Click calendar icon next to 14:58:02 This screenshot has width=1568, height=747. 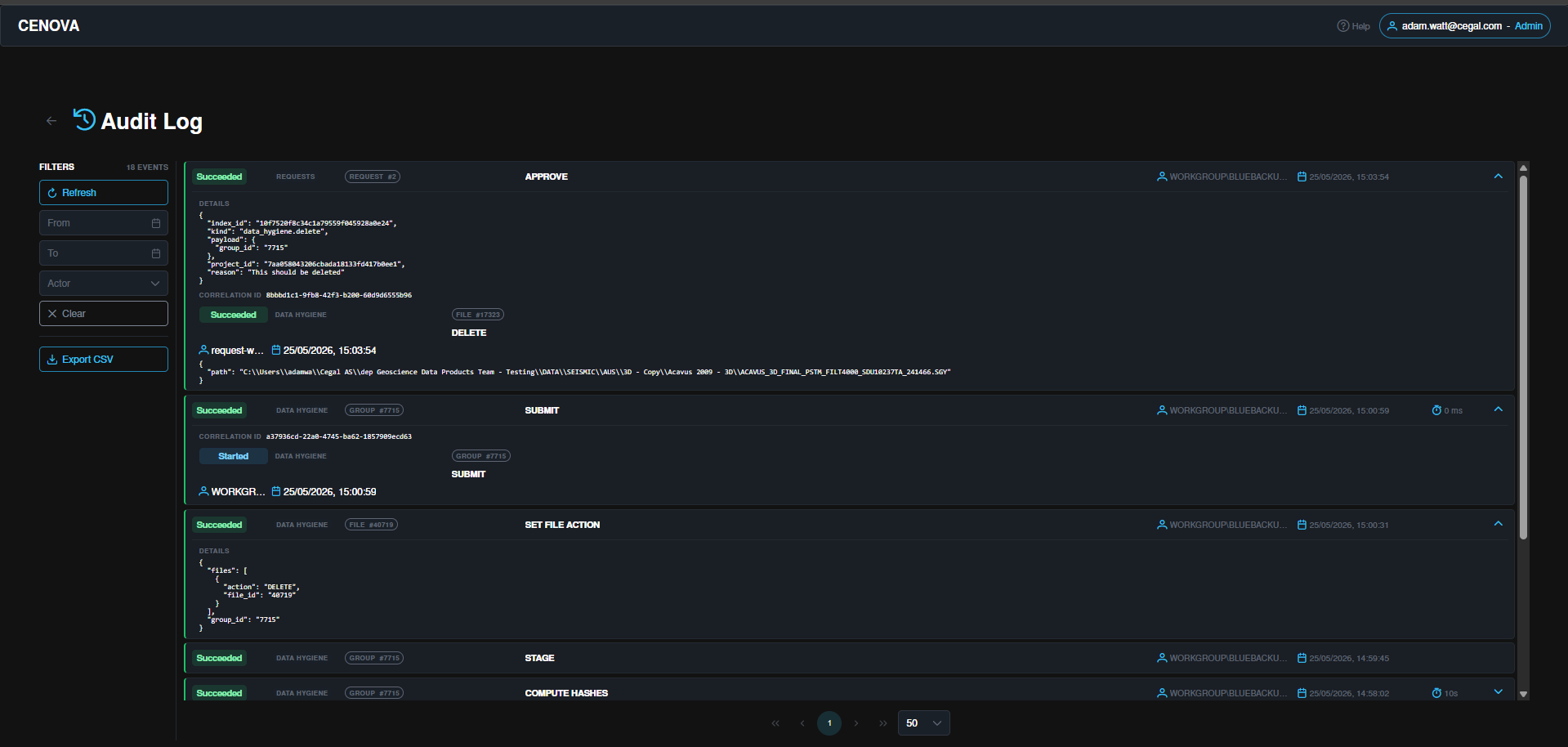(x=1302, y=693)
